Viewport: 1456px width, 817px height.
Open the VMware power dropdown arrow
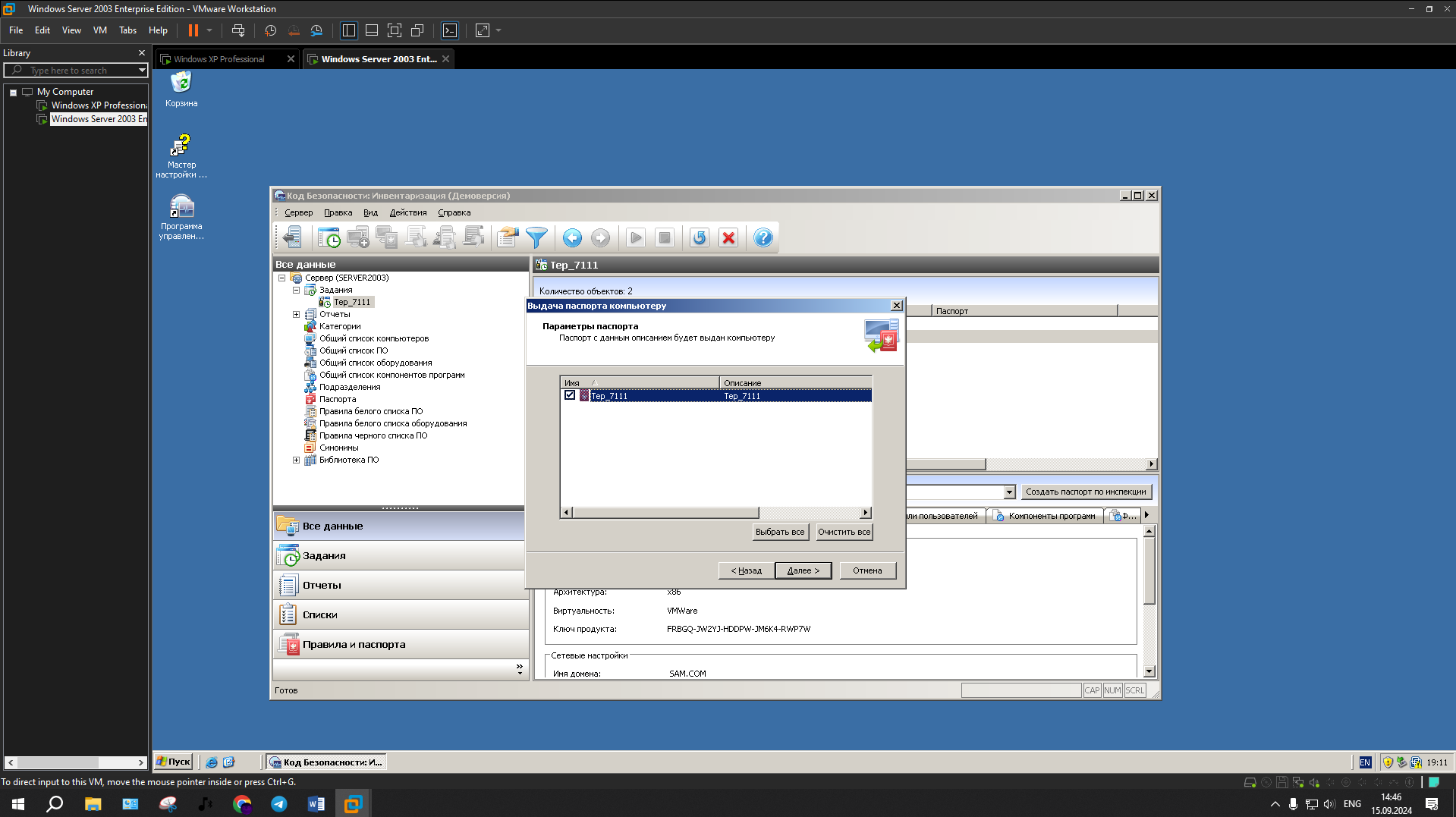point(209,30)
